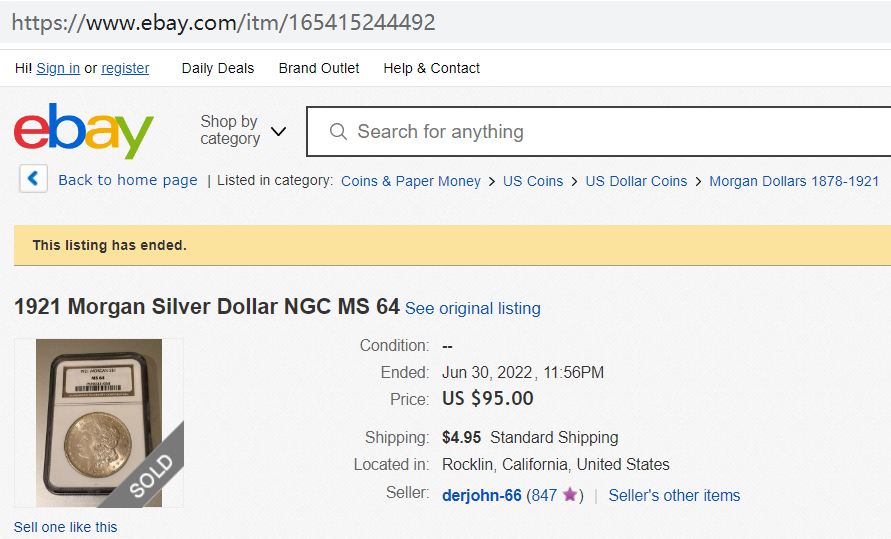View the sold coin thumbnail image

tap(99, 422)
